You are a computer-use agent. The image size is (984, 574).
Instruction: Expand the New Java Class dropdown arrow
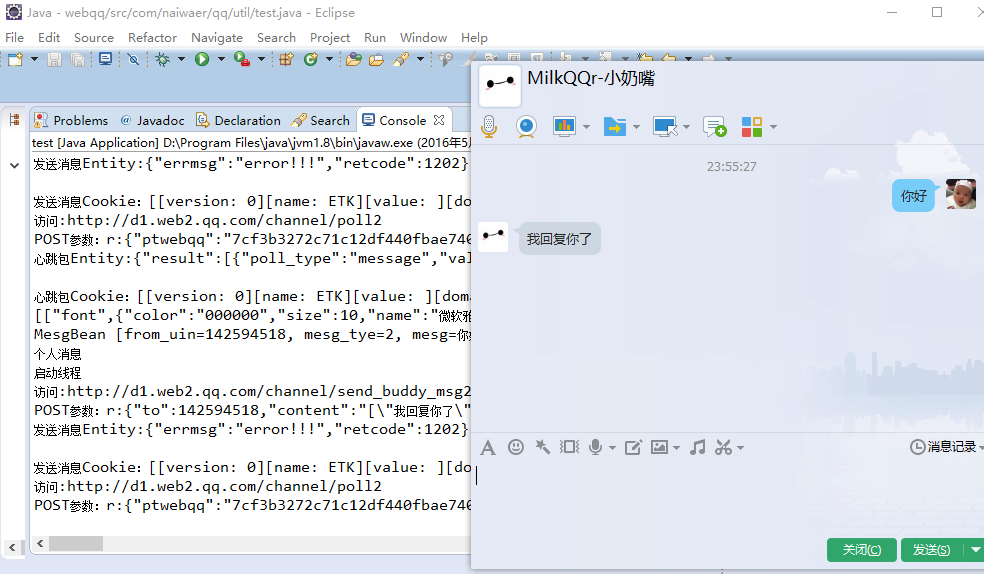329,59
